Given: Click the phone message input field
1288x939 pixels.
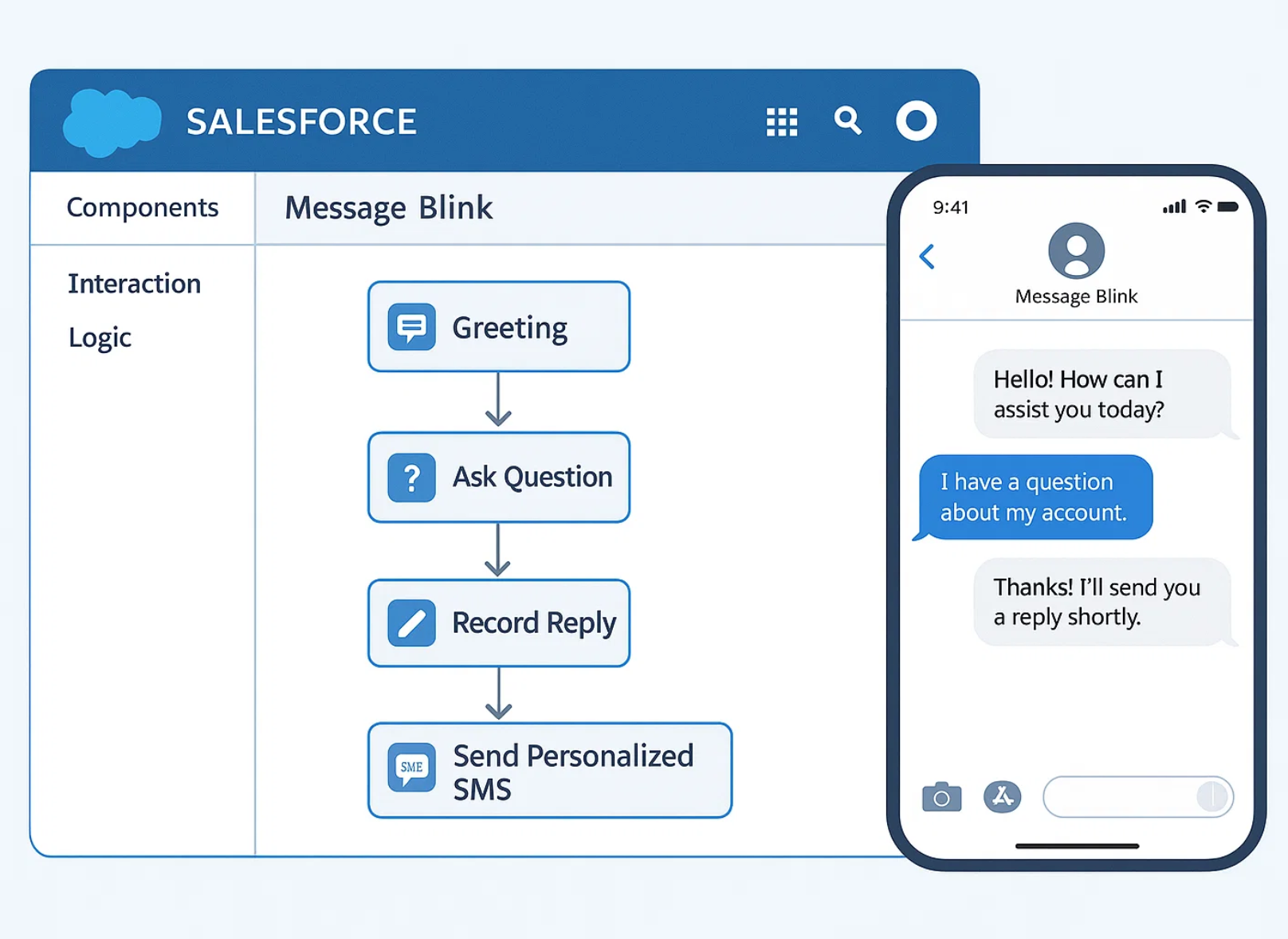Looking at the screenshot, I should 1138,796.
